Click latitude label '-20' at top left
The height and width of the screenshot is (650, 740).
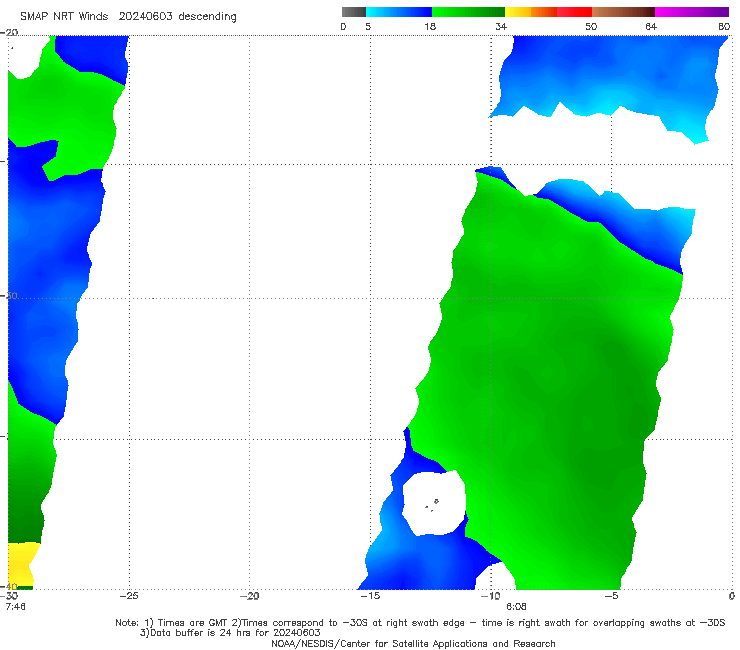click(9, 32)
